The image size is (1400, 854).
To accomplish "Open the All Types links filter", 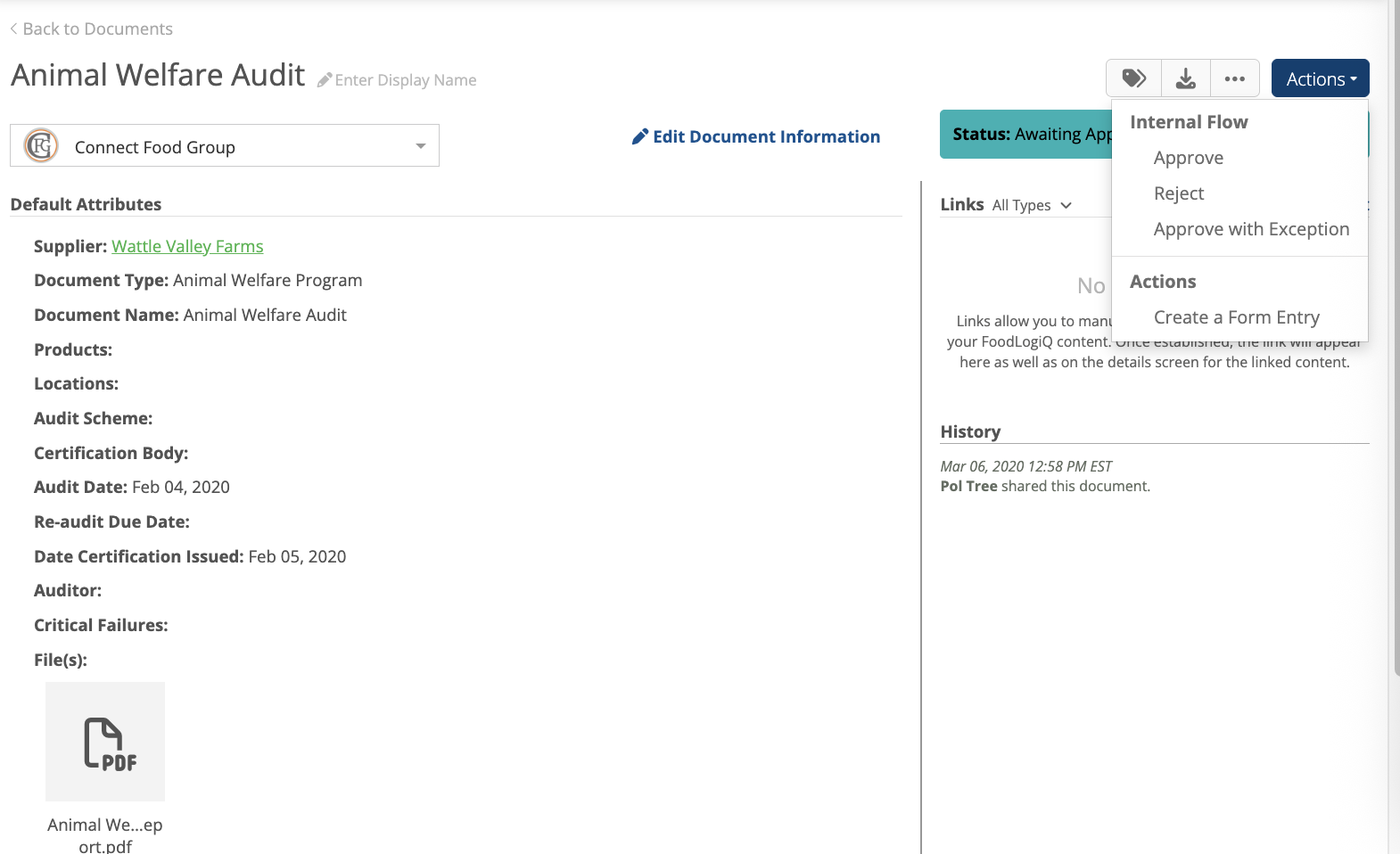I will coord(1032,205).
